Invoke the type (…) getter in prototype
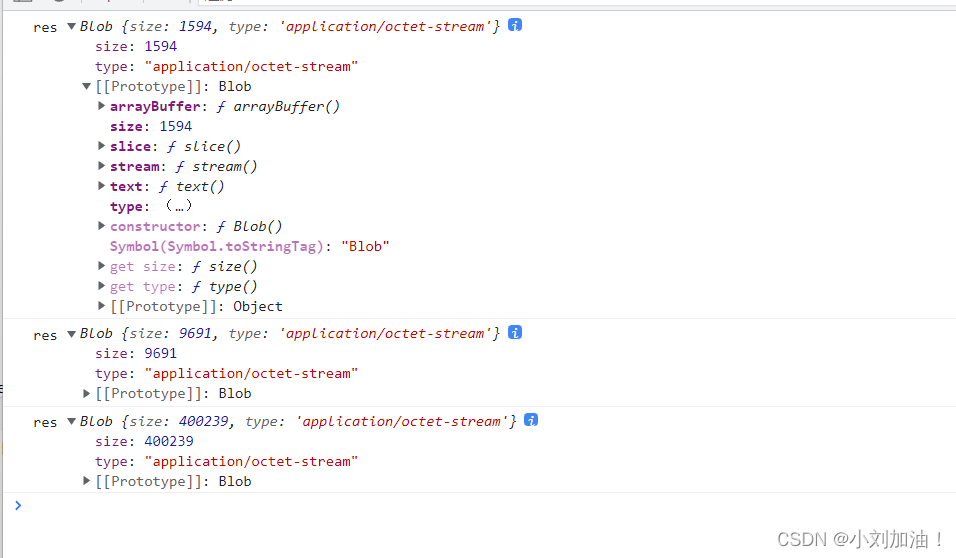This screenshot has width=956, height=558. [x=179, y=206]
